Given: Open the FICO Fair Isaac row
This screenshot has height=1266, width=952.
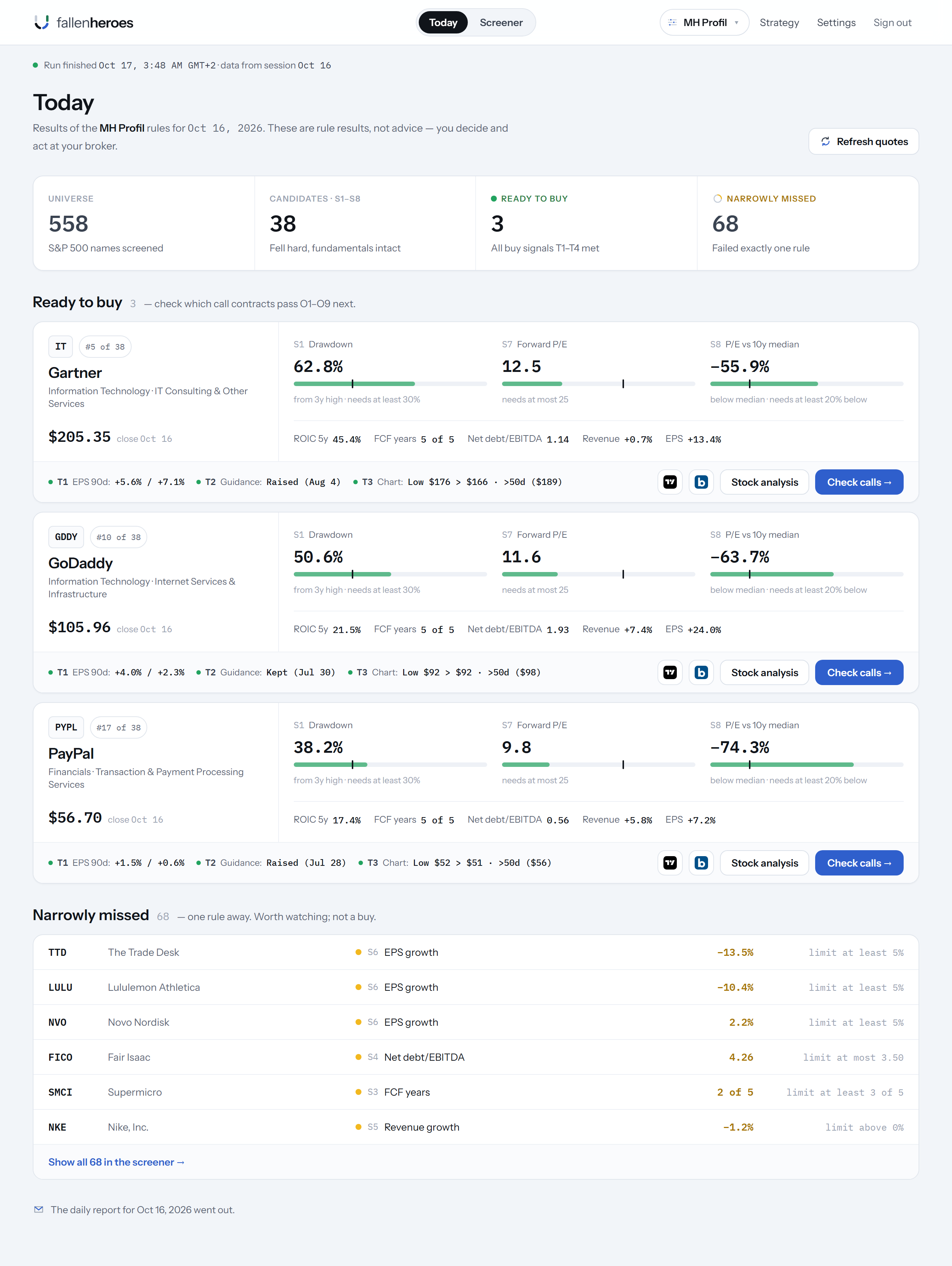Looking at the screenshot, I should (475, 1057).
